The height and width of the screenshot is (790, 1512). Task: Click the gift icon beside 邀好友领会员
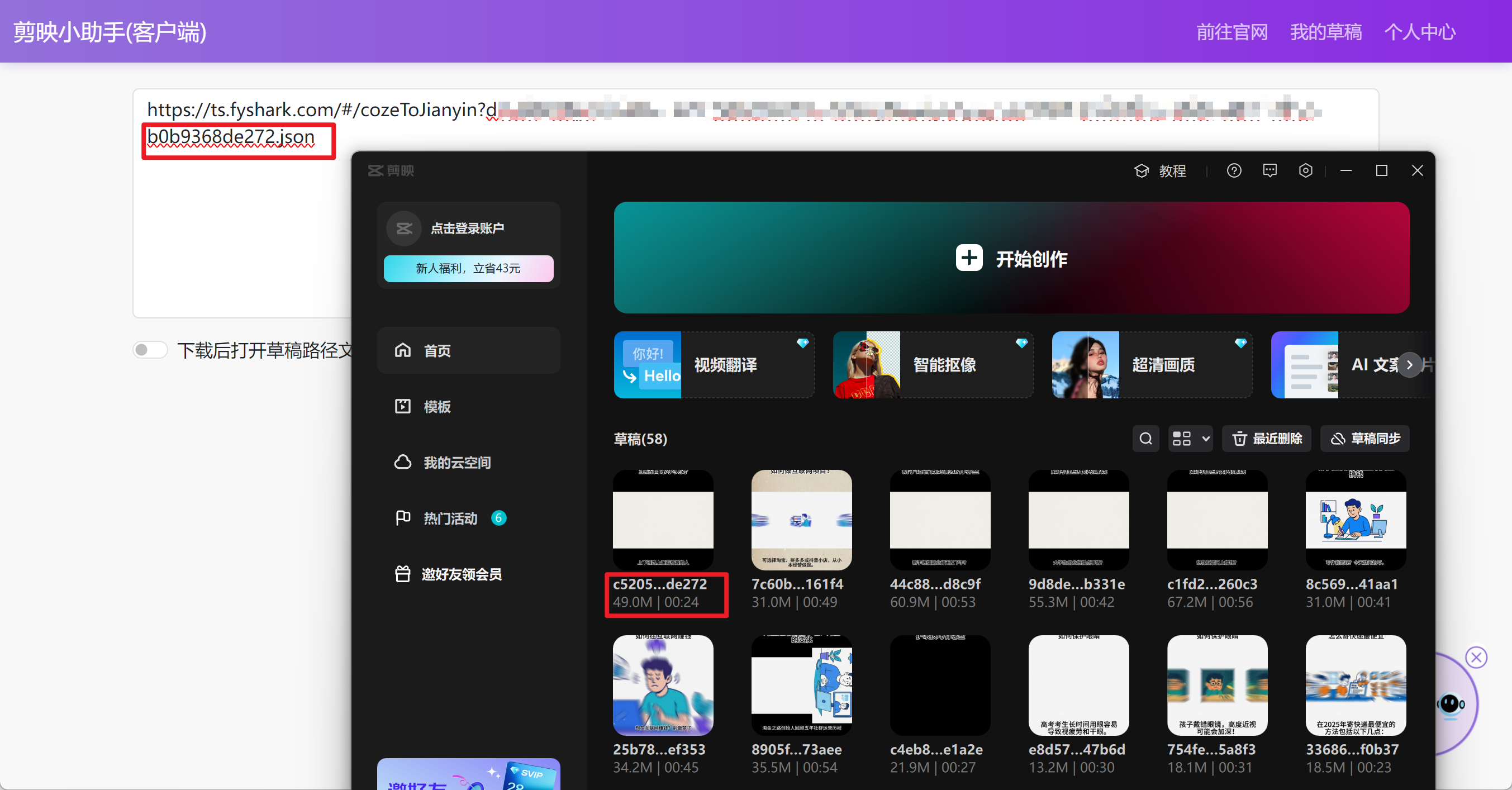403,574
